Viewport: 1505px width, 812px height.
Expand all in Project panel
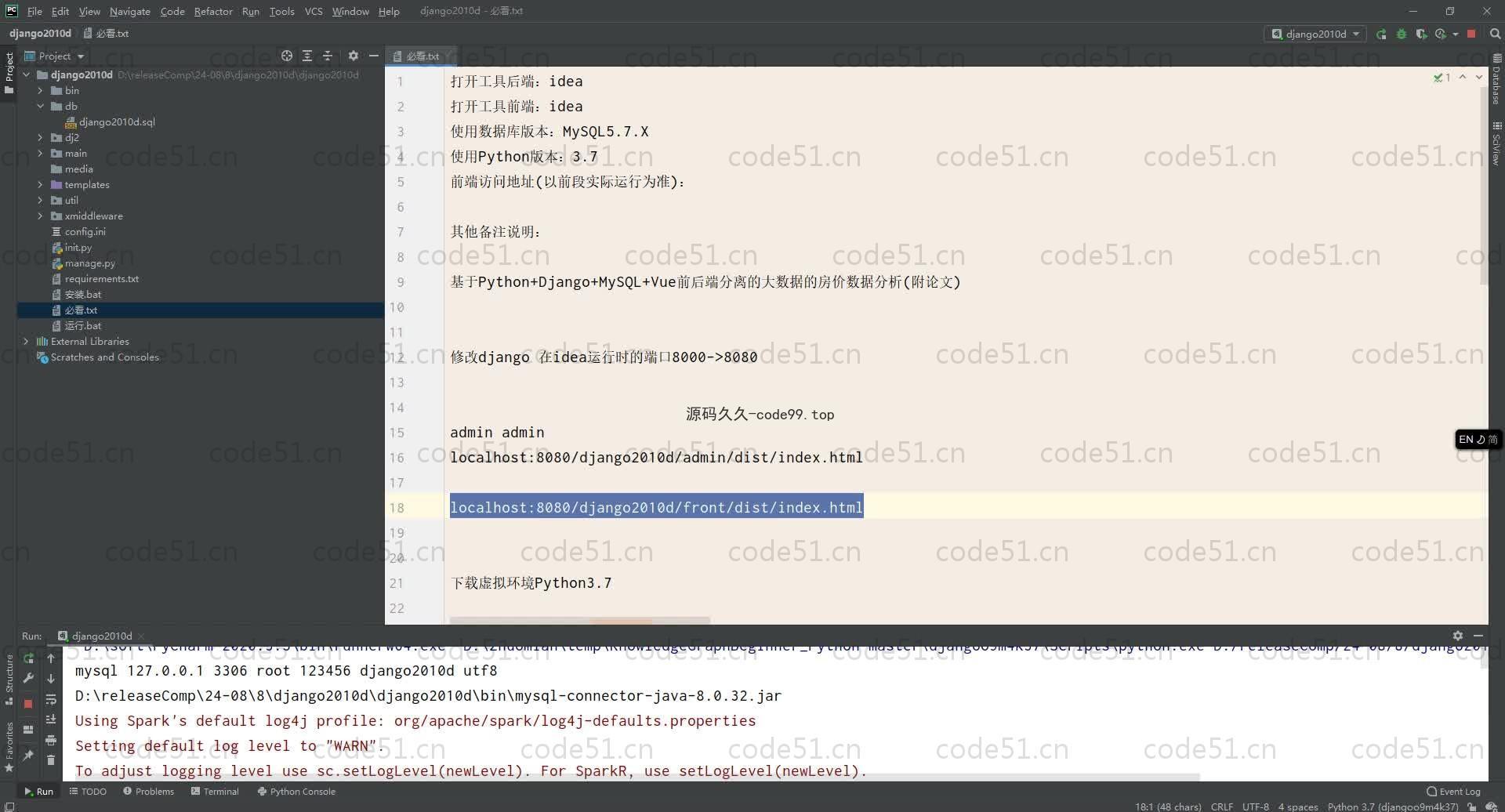pos(307,56)
